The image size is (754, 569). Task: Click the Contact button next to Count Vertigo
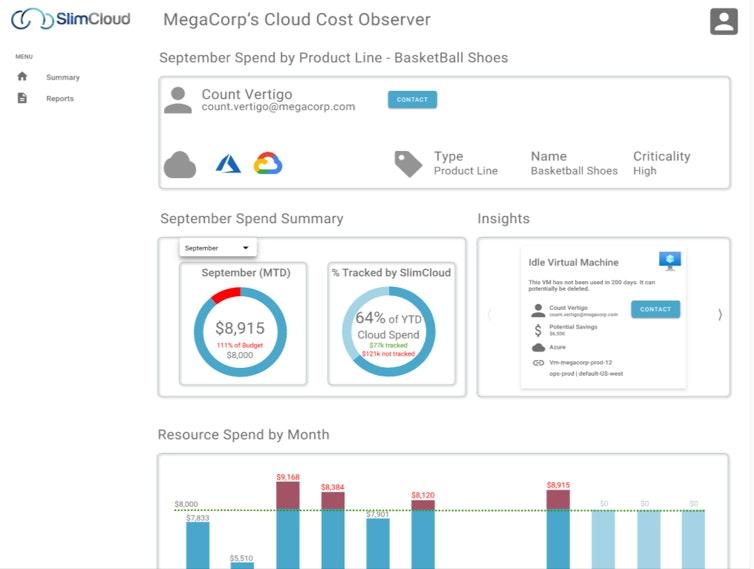(413, 100)
